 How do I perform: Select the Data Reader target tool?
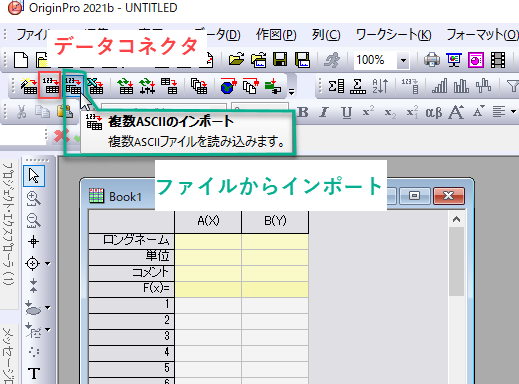33,263
